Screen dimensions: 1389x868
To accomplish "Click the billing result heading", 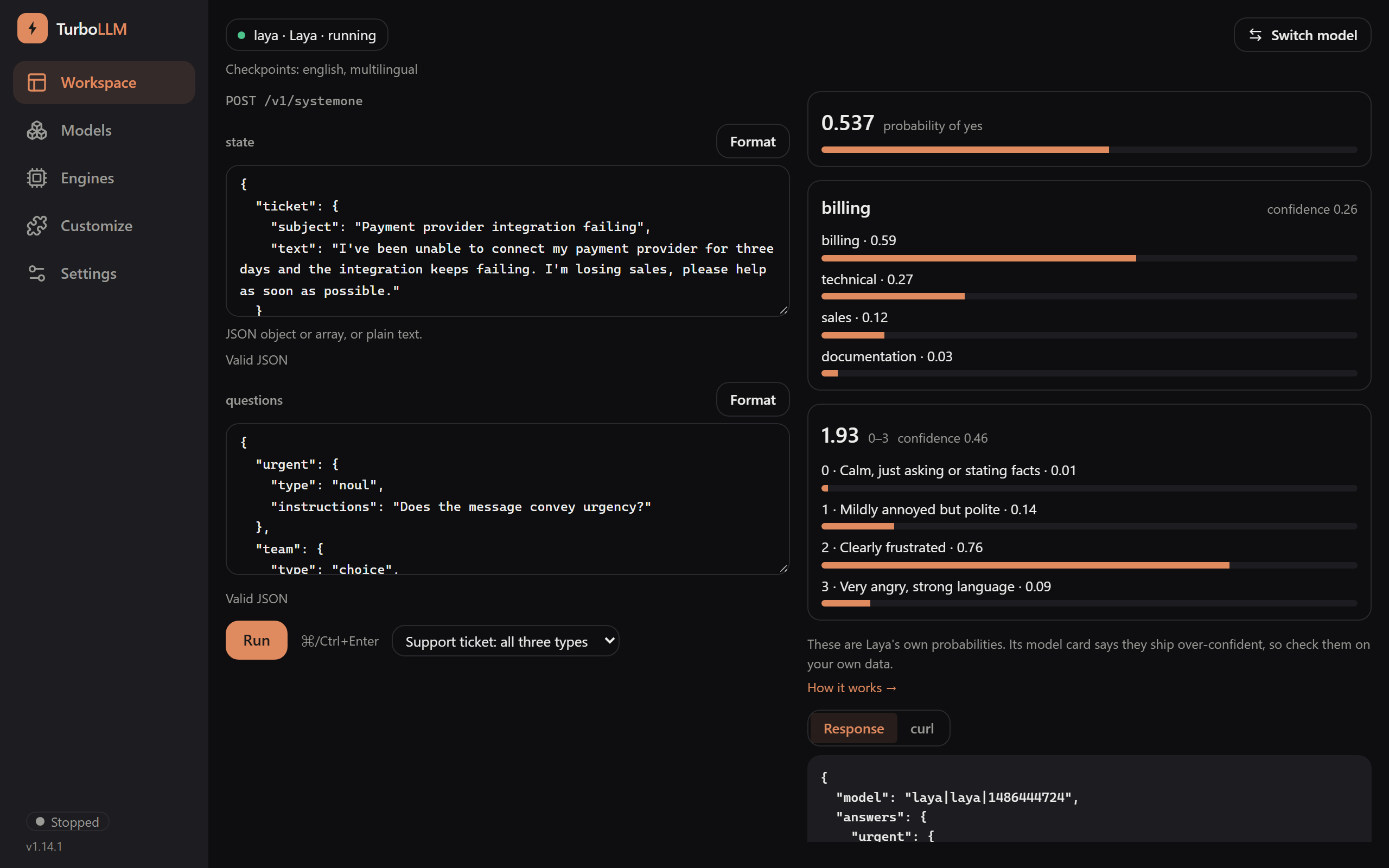I will click(845, 207).
